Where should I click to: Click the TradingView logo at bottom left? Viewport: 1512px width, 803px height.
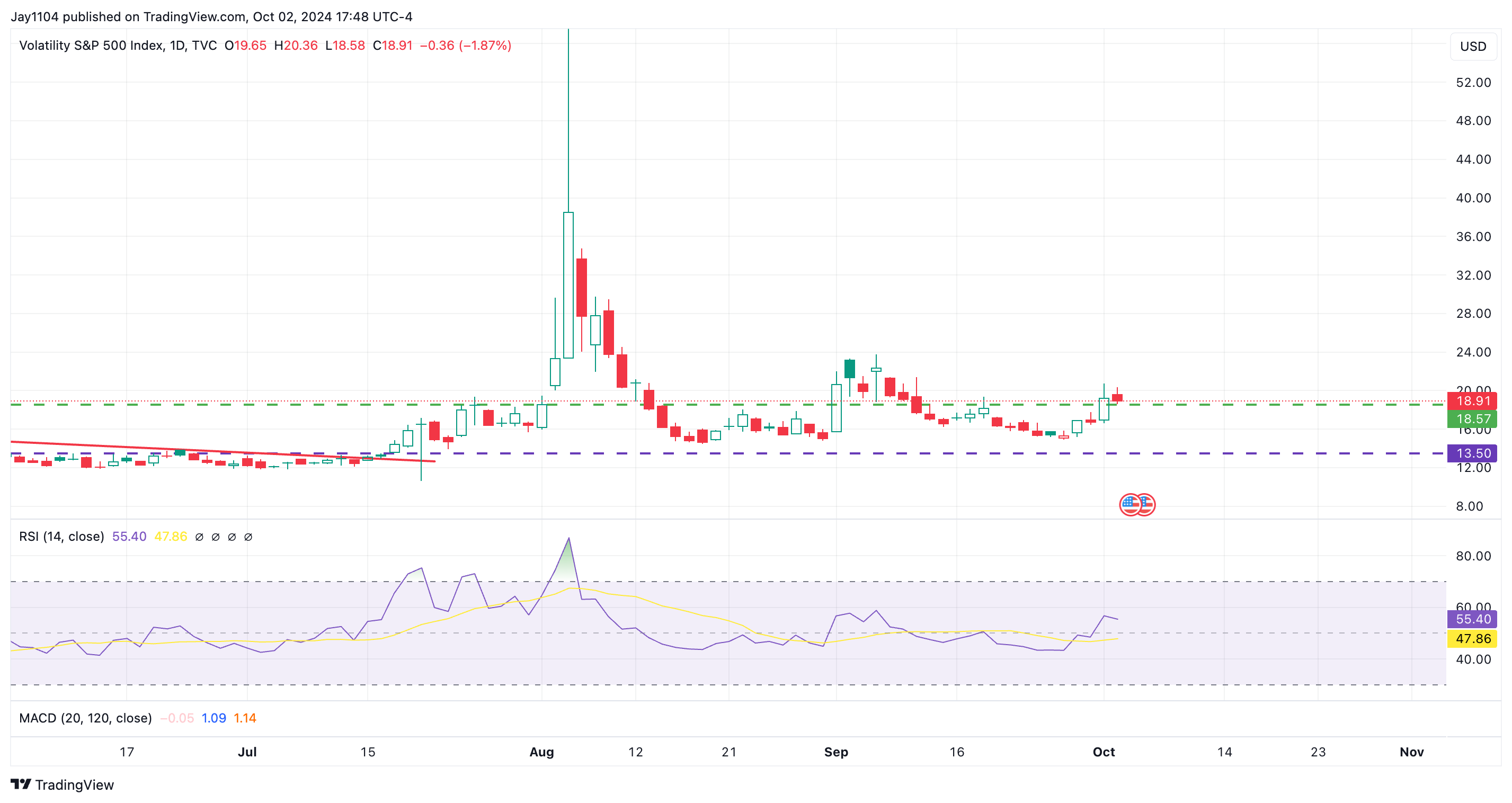click(62, 784)
